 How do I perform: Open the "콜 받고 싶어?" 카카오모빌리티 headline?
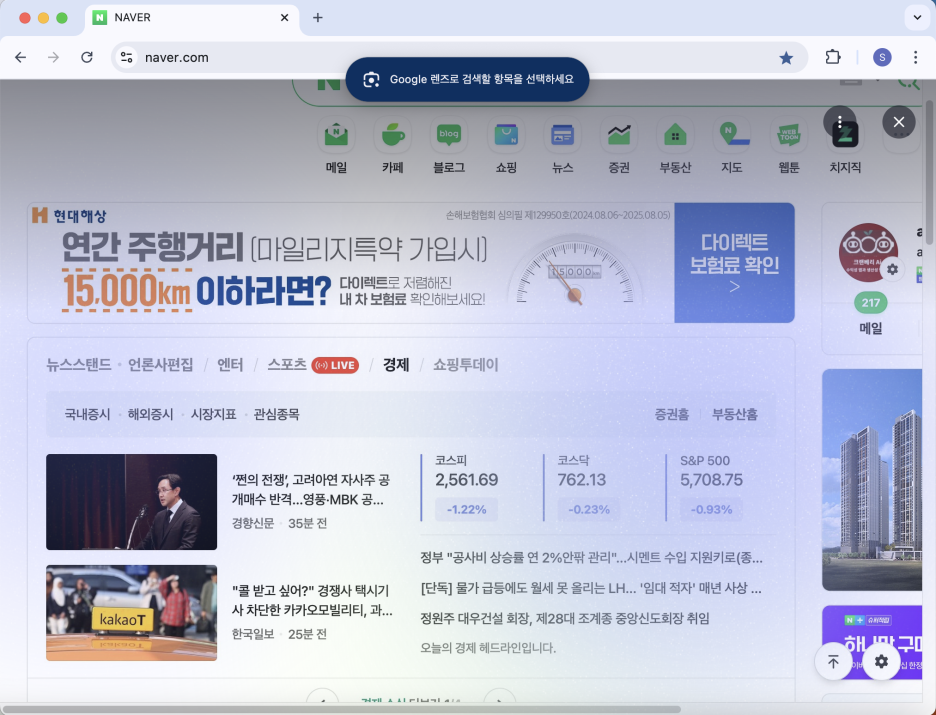point(312,600)
